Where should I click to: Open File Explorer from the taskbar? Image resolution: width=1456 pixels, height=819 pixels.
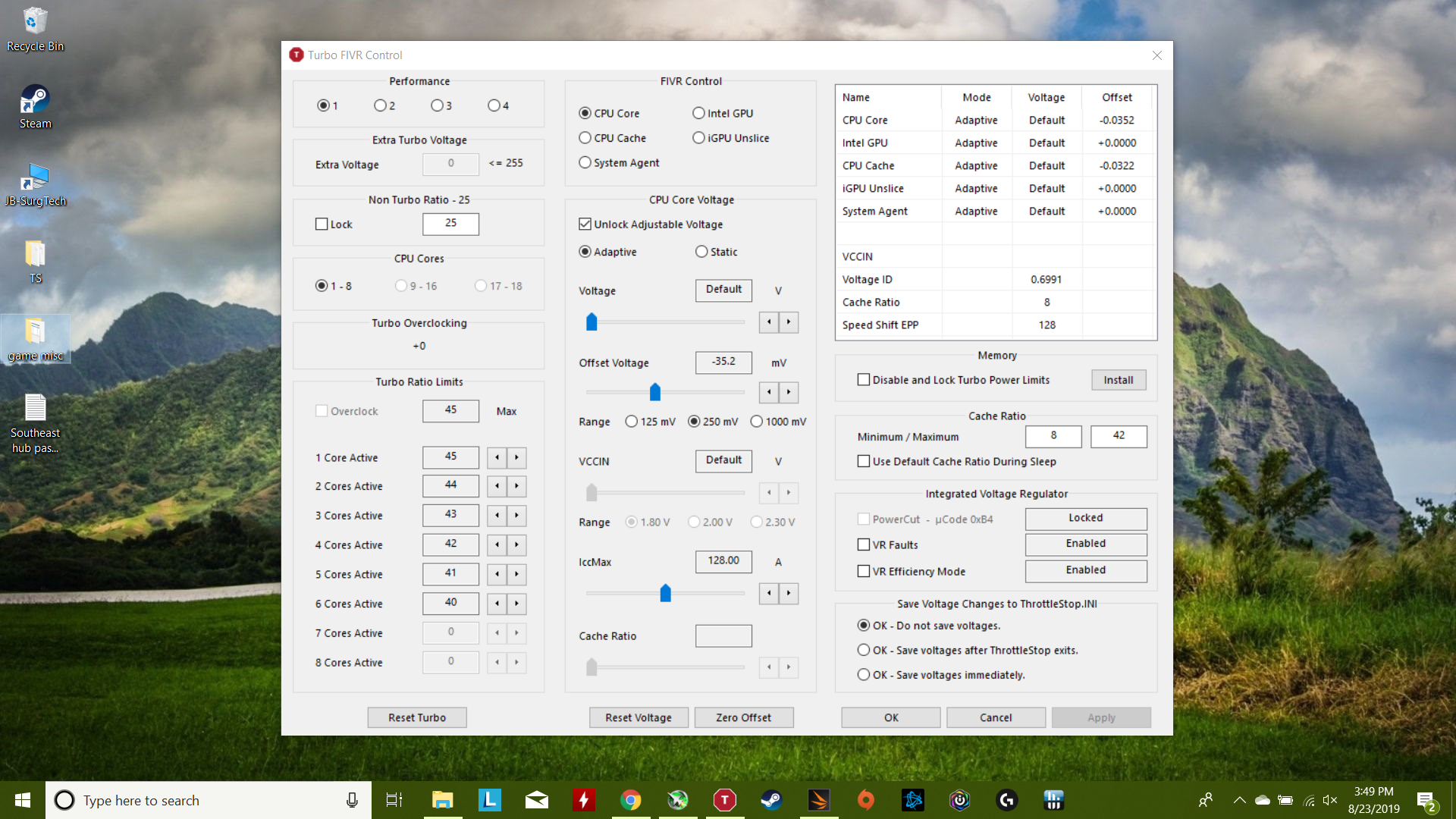pyautogui.click(x=442, y=800)
